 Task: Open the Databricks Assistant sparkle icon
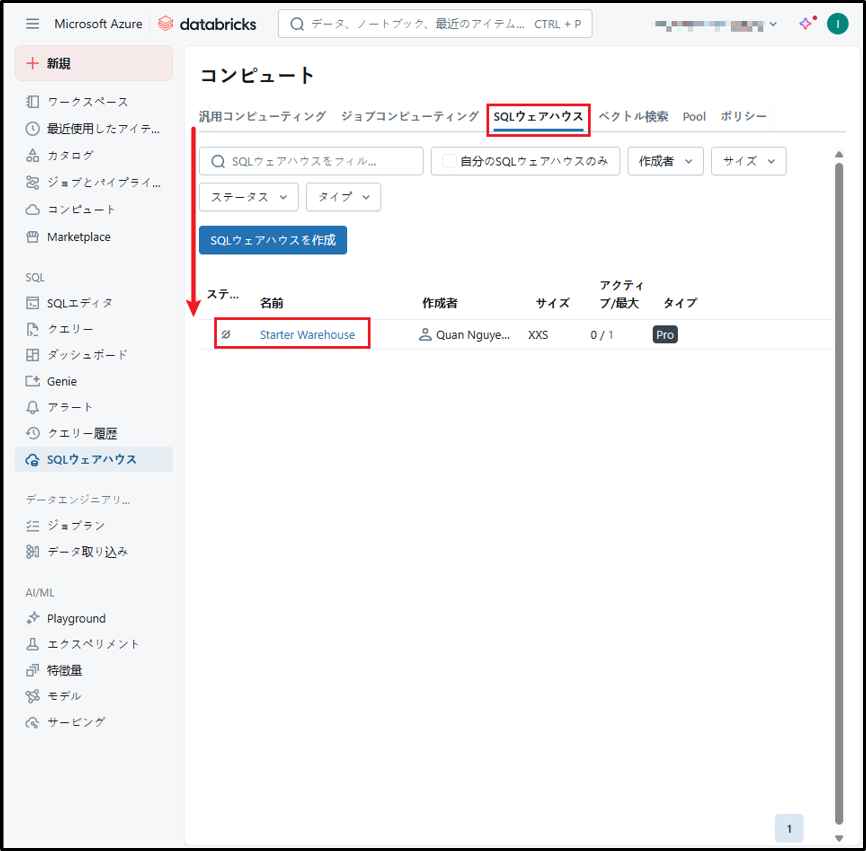tap(806, 24)
